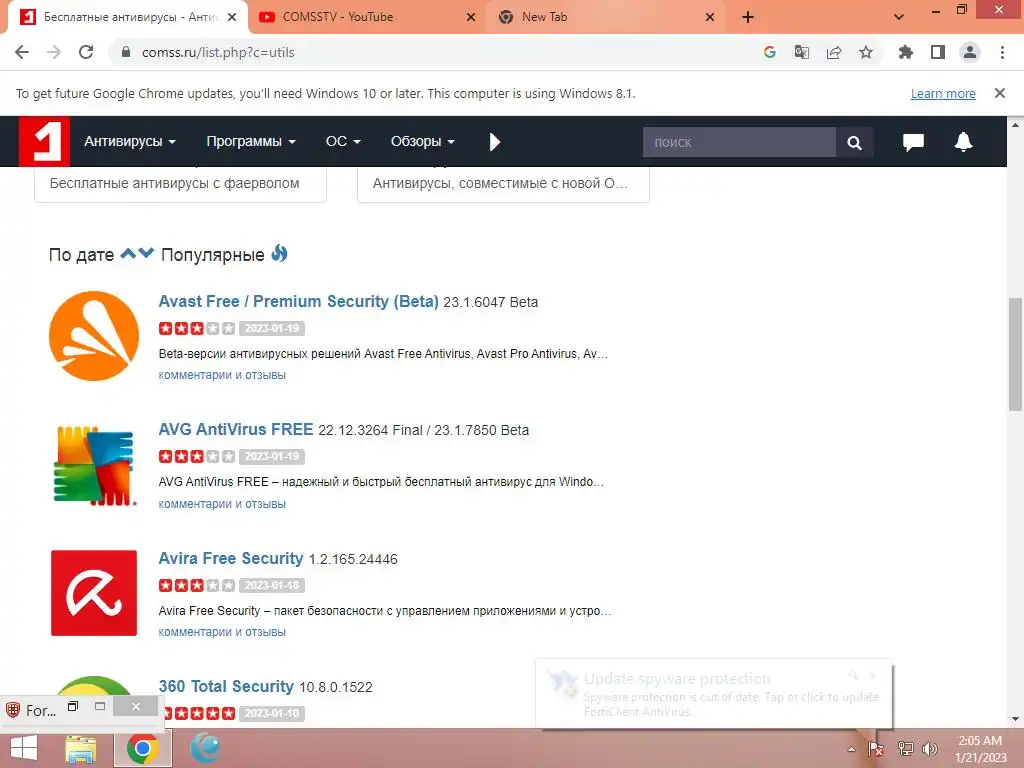Open Антивирусы, совместимые с новой О… card

point(503,184)
